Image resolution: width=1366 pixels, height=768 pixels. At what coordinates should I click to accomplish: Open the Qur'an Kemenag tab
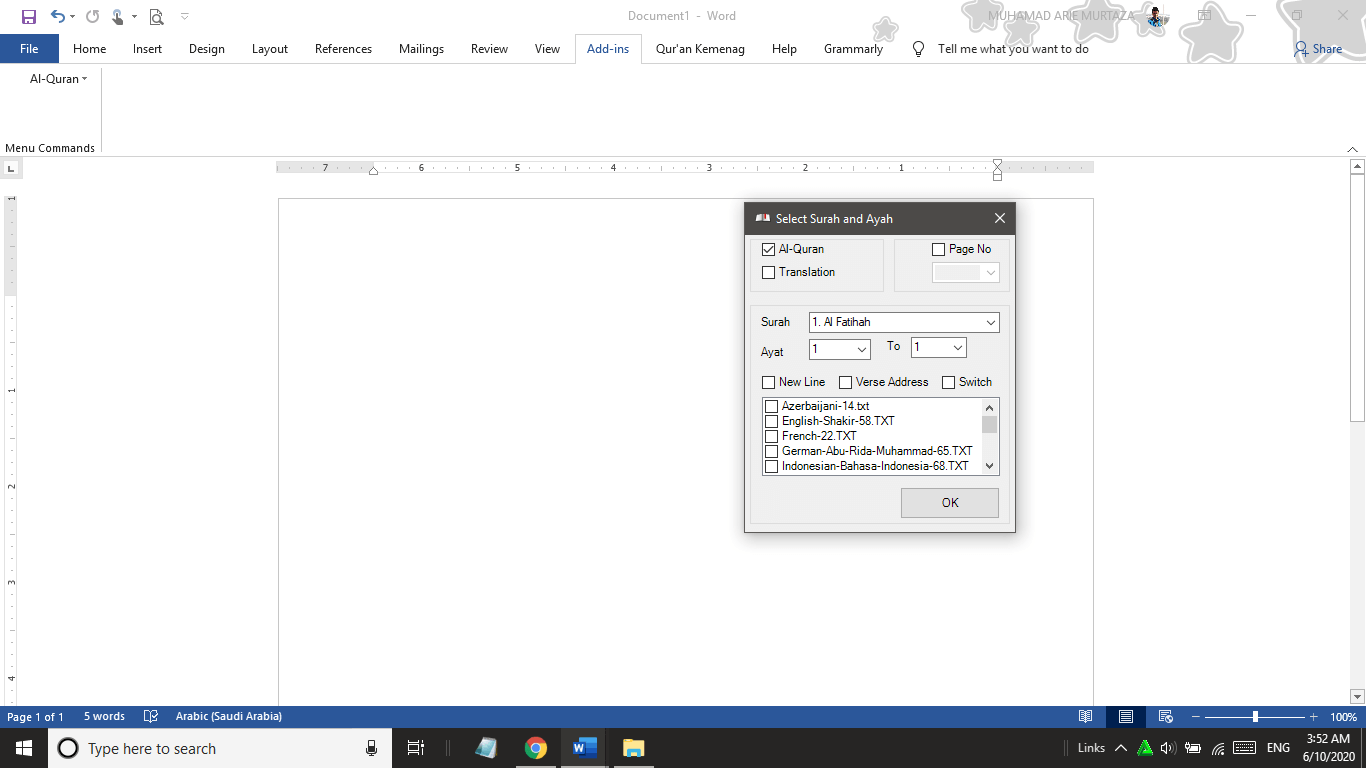coord(700,49)
